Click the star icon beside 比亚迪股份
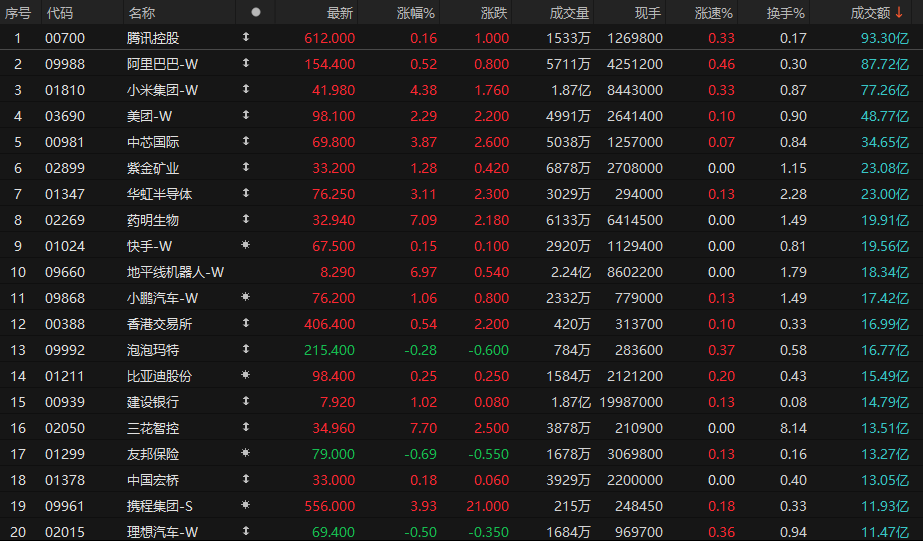This screenshot has width=923, height=541. [x=246, y=374]
